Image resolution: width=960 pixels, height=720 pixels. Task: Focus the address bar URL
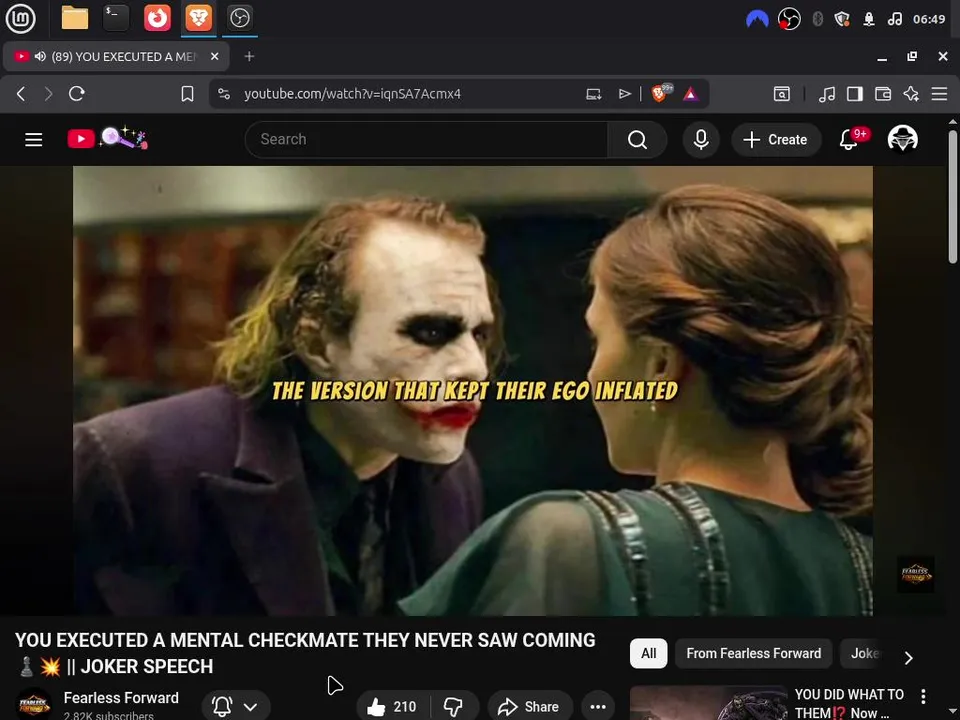352,94
